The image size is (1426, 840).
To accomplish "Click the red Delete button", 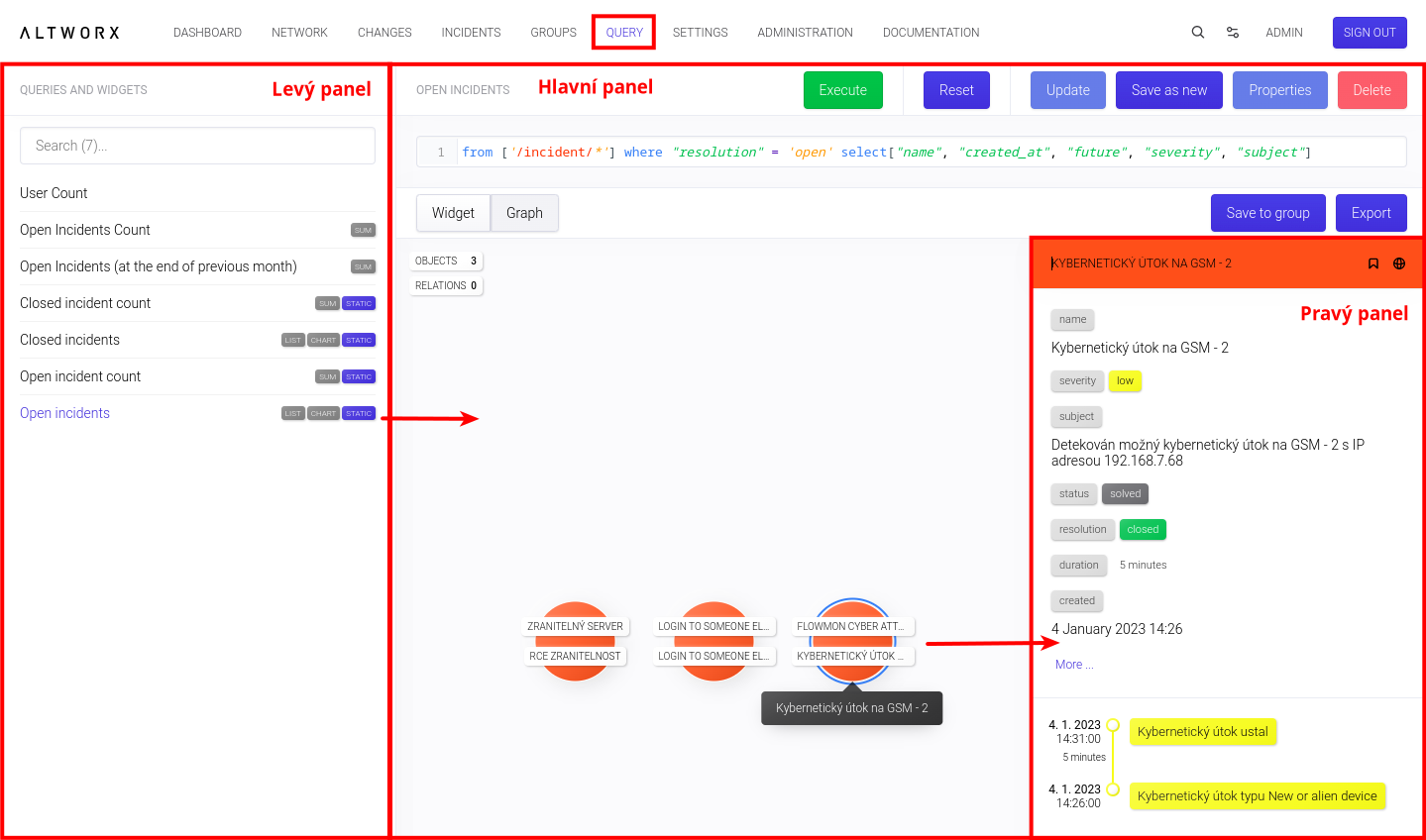I will tap(1371, 90).
